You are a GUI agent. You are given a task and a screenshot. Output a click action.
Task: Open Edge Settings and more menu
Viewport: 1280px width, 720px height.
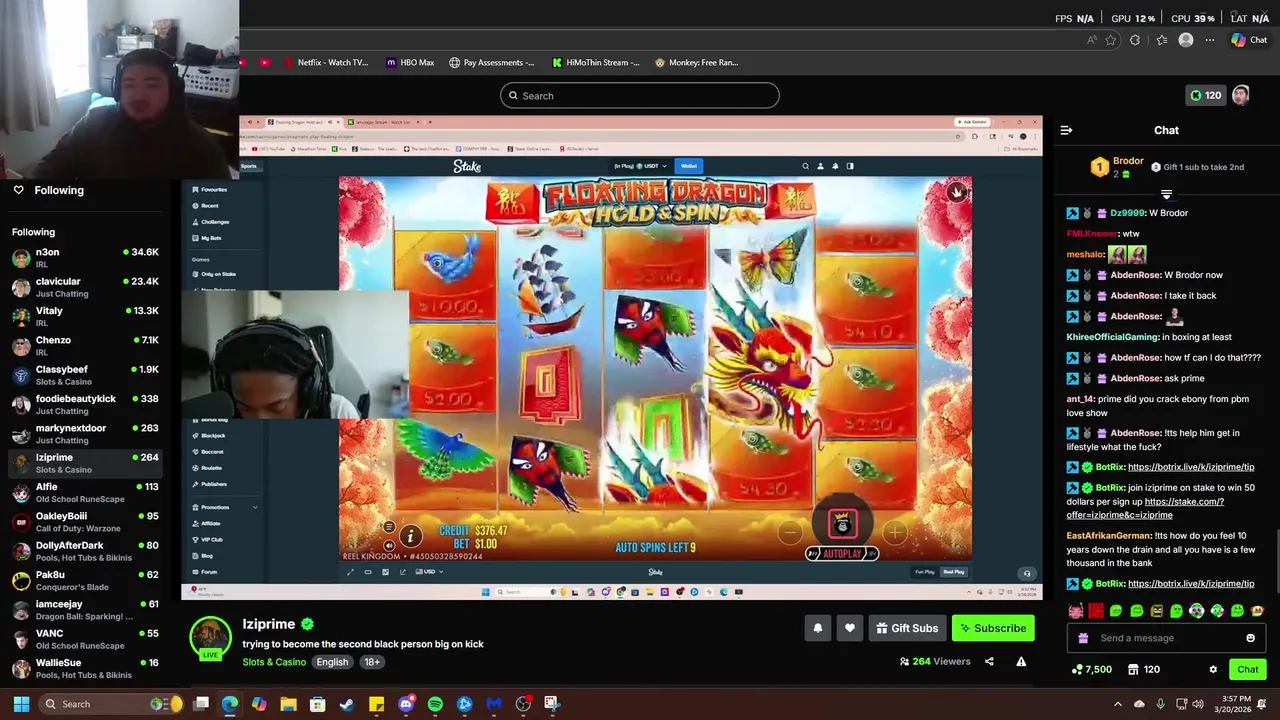(x=1210, y=40)
